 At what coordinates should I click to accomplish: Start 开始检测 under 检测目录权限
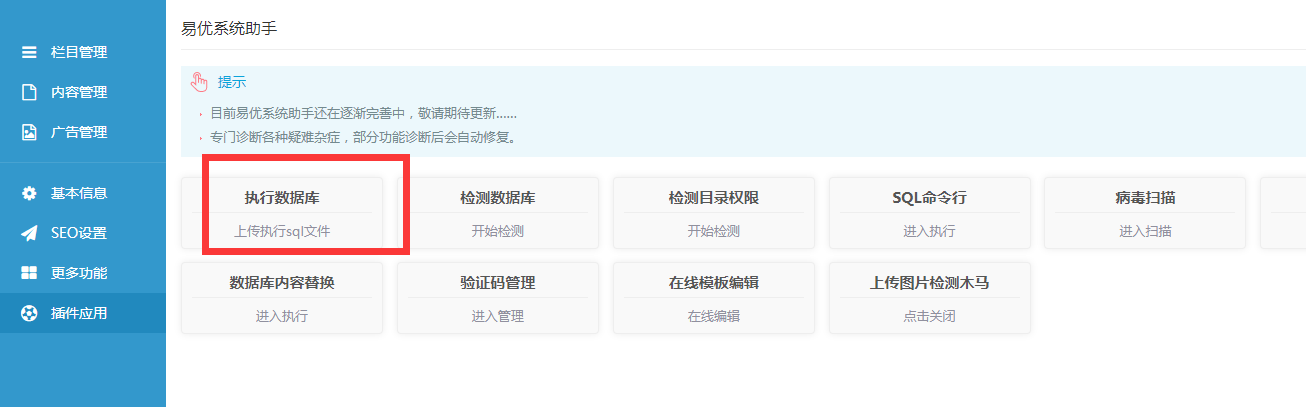pyautogui.click(x=714, y=231)
